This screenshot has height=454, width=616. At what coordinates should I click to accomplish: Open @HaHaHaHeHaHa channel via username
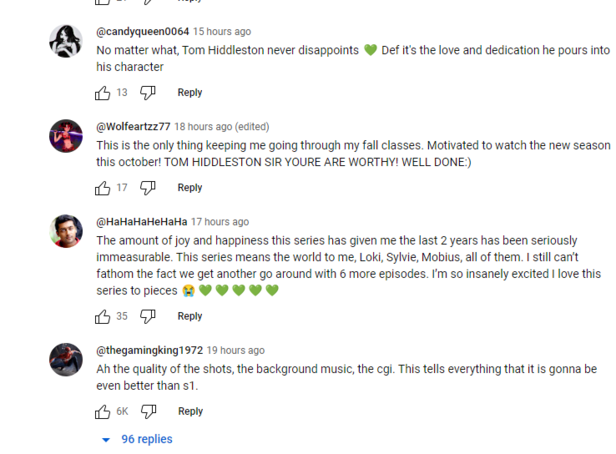click(141, 222)
